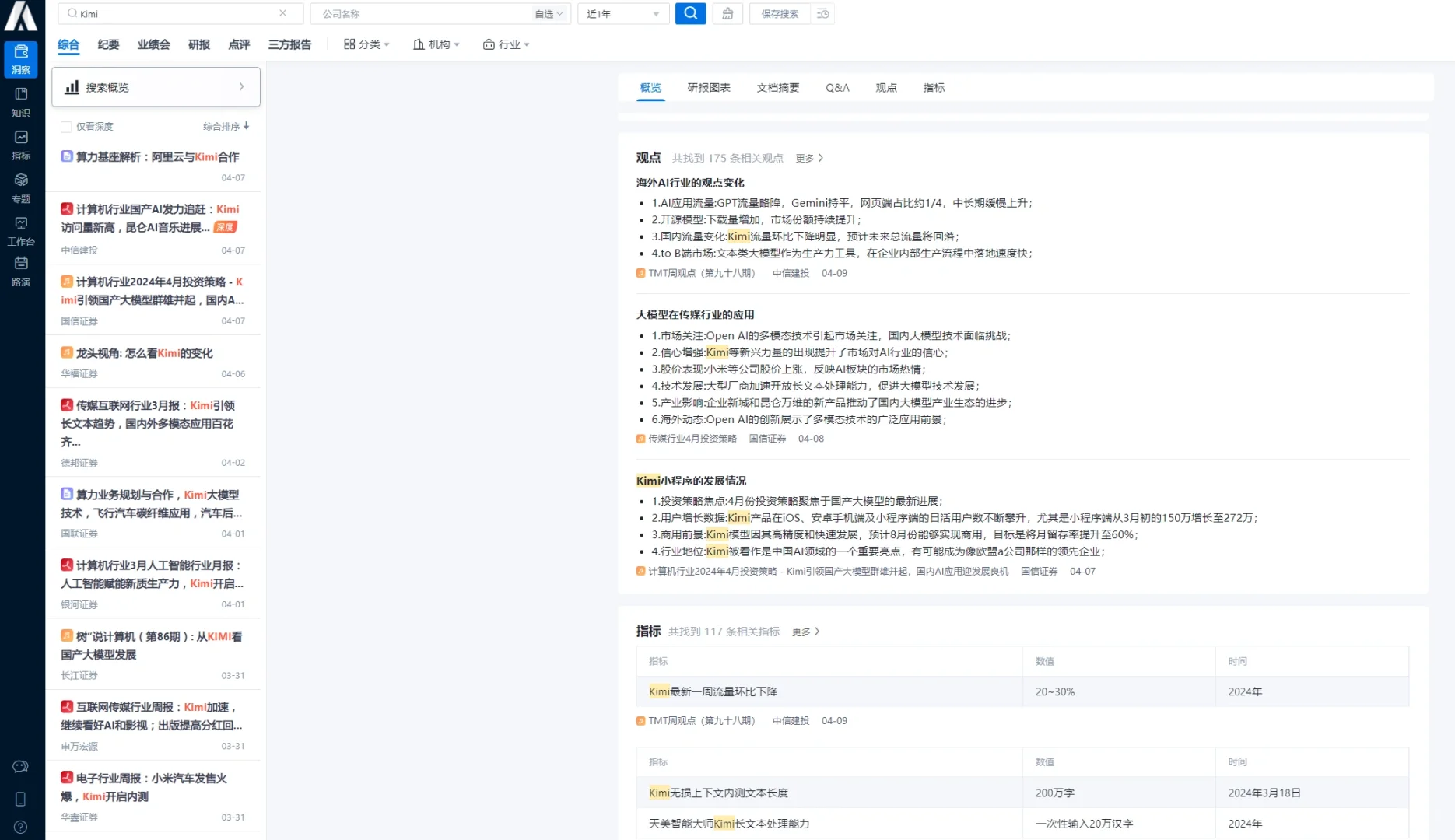Image resolution: width=1455 pixels, height=840 pixels.
Task: Click the 200万字 value cell
Action: [x=1119, y=793]
